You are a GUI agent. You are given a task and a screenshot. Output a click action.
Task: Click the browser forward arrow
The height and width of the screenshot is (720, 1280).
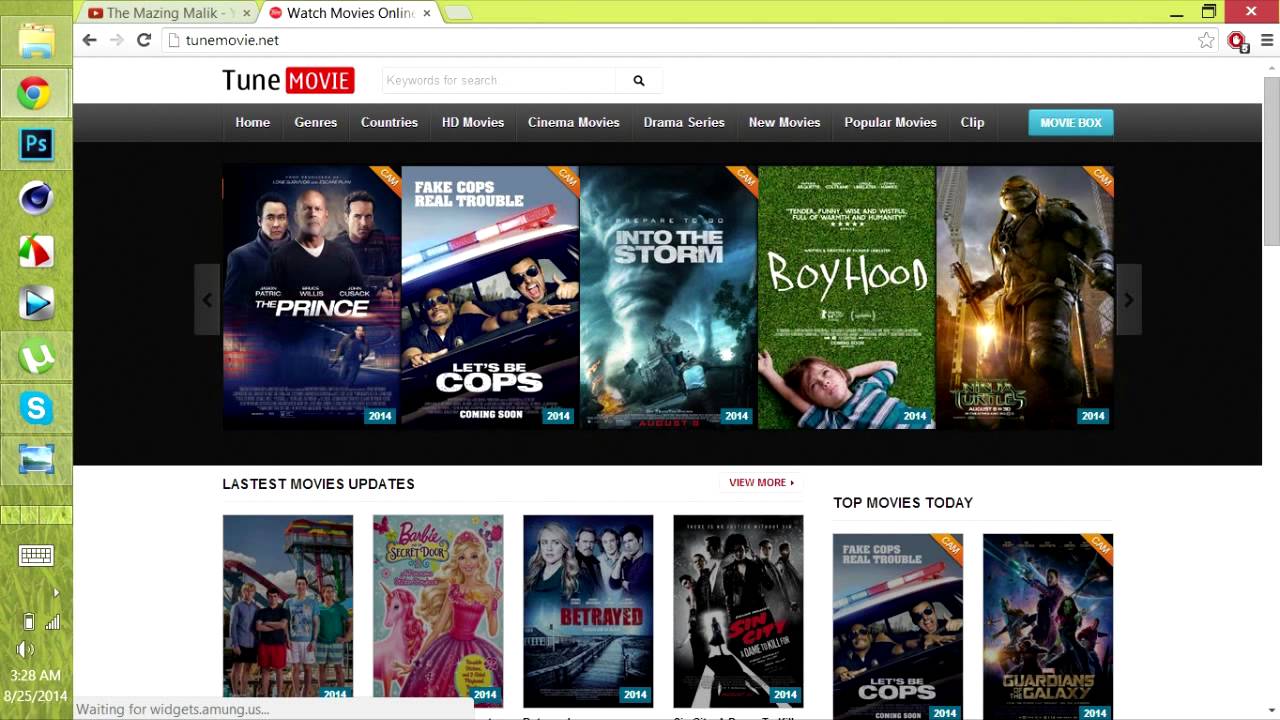[x=116, y=40]
